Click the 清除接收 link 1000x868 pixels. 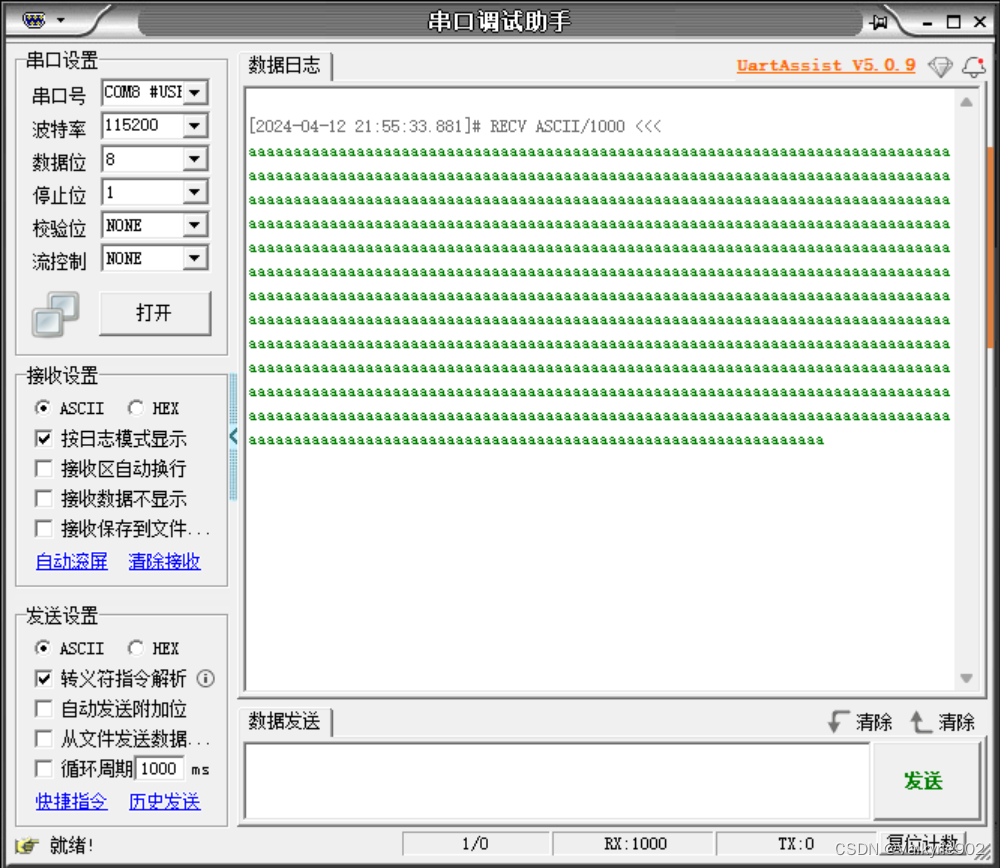point(165,561)
